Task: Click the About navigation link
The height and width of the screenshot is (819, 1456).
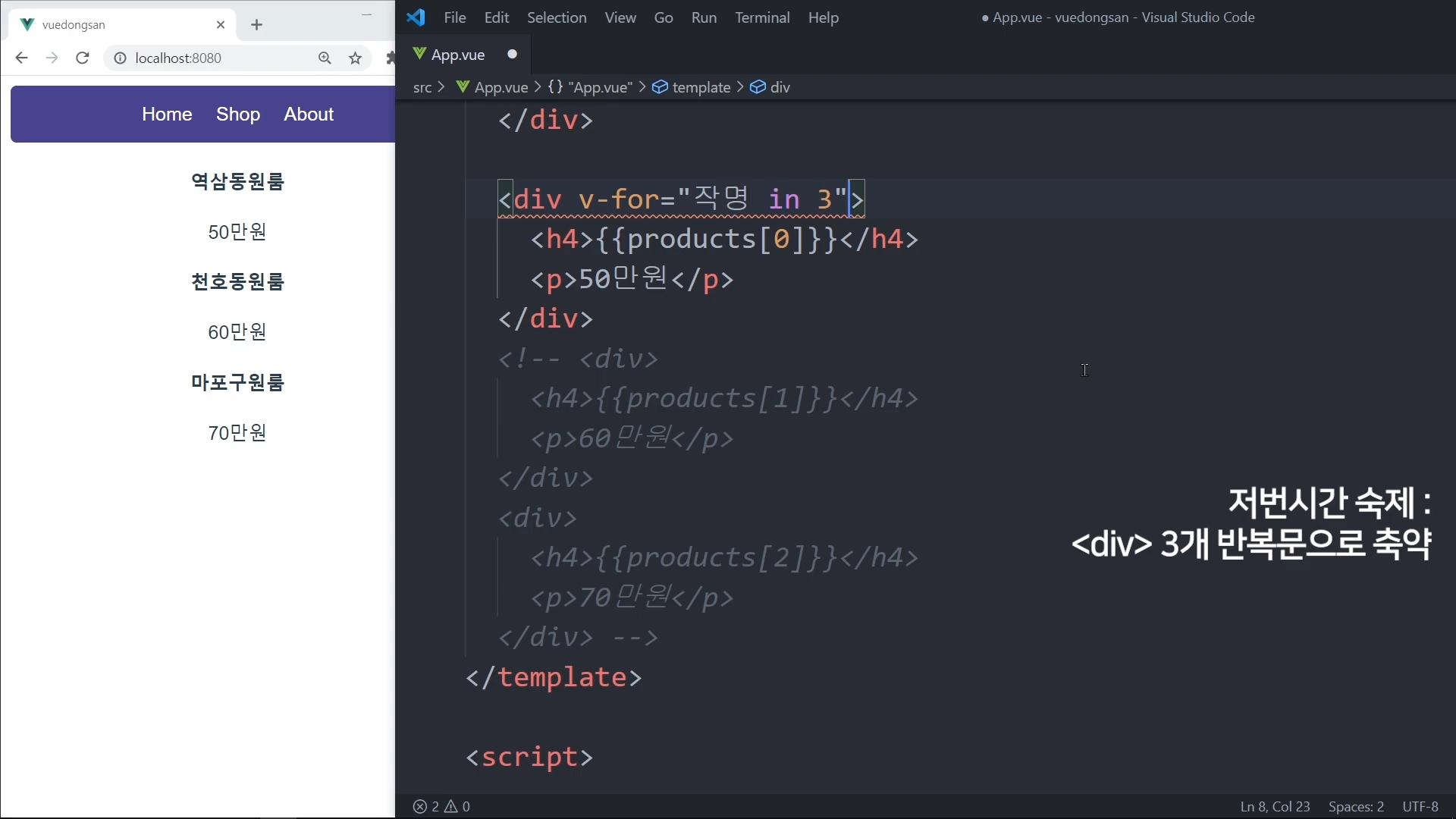Action: click(309, 115)
